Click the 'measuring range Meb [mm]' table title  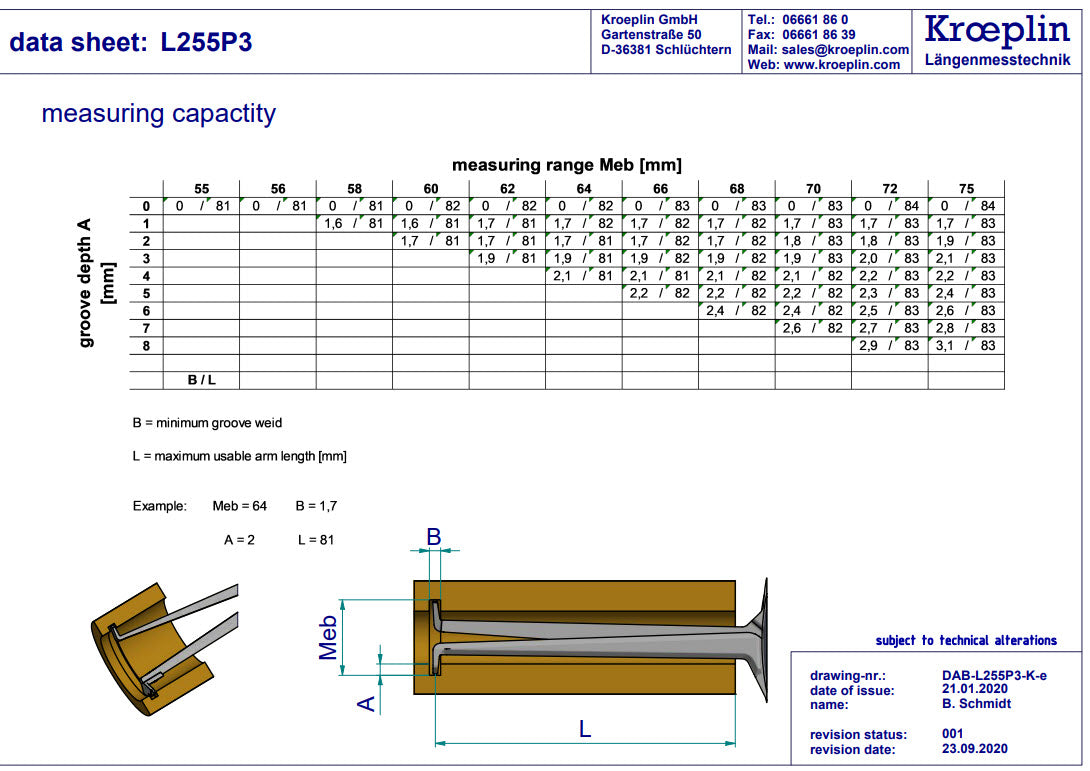(x=566, y=165)
